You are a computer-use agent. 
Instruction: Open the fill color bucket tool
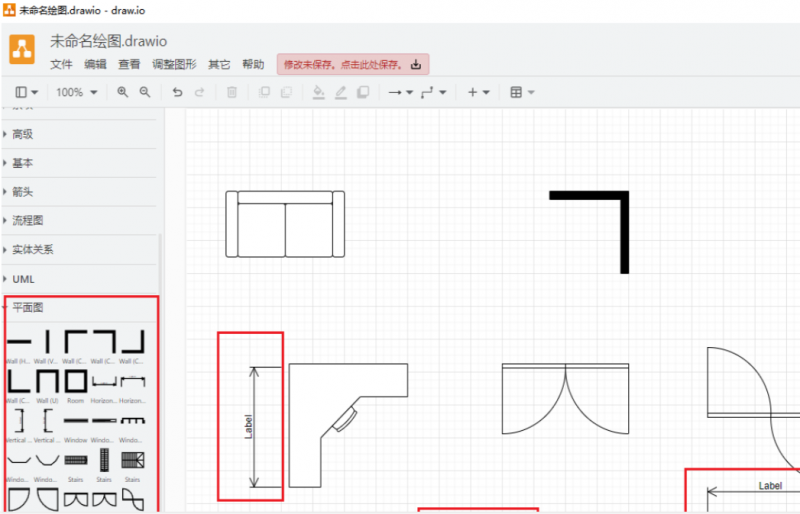pyautogui.click(x=318, y=92)
